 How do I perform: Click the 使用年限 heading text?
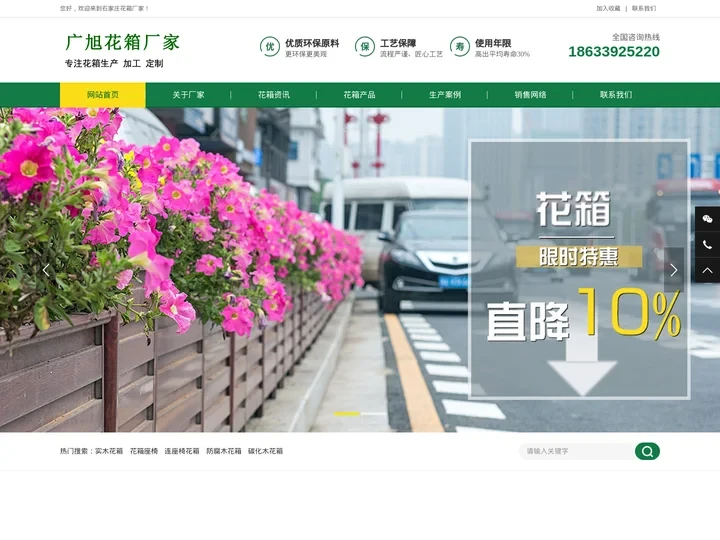click(x=493, y=43)
